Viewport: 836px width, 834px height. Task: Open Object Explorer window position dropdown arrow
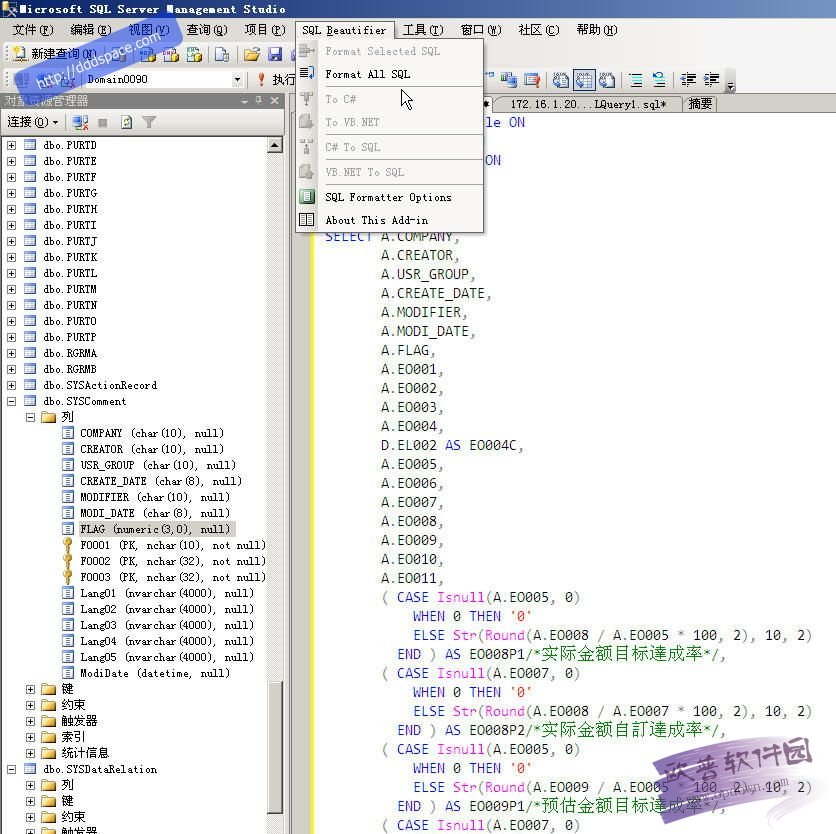coord(244,101)
